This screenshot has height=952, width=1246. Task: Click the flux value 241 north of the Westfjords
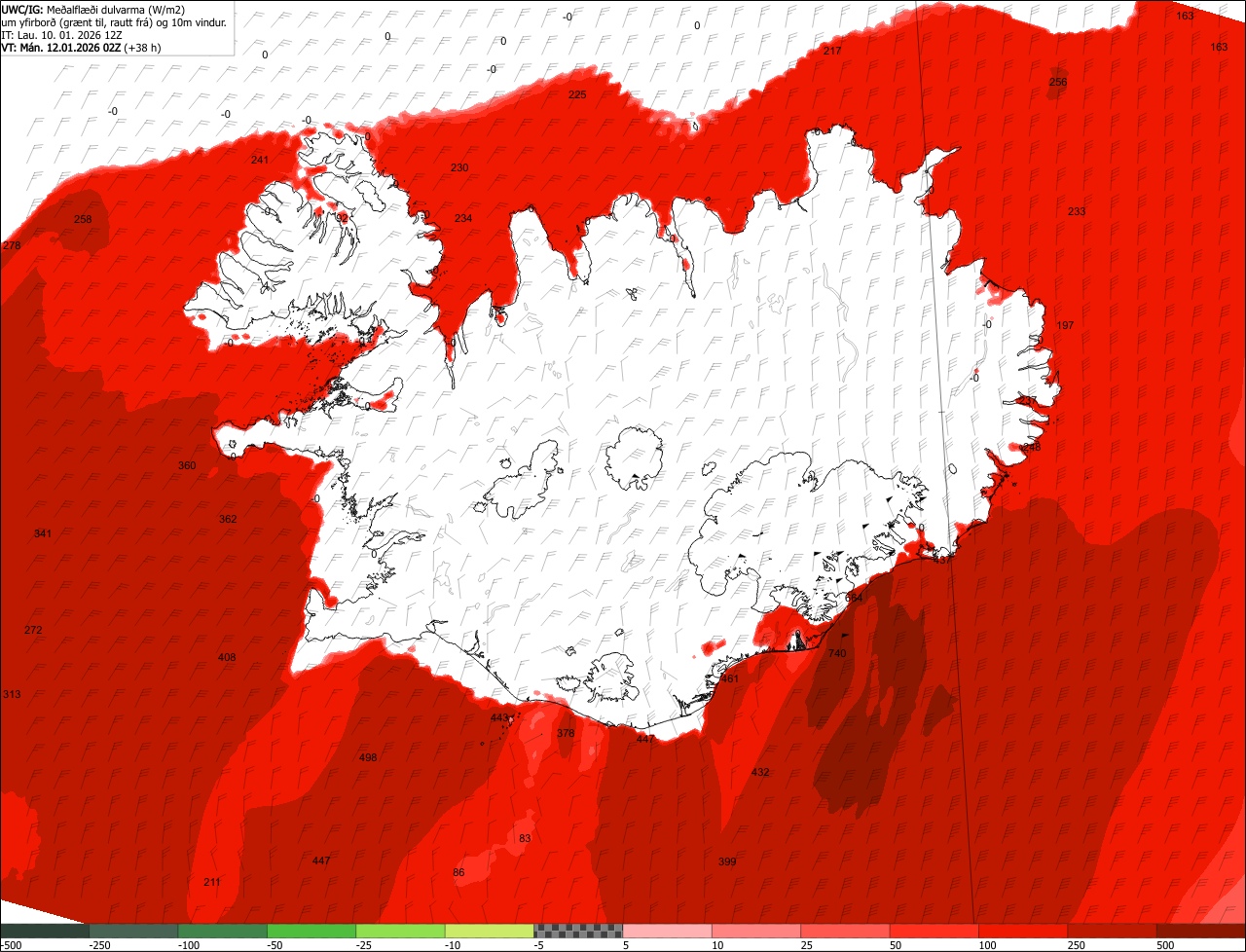pyautogui.click(x=260, y=160)
